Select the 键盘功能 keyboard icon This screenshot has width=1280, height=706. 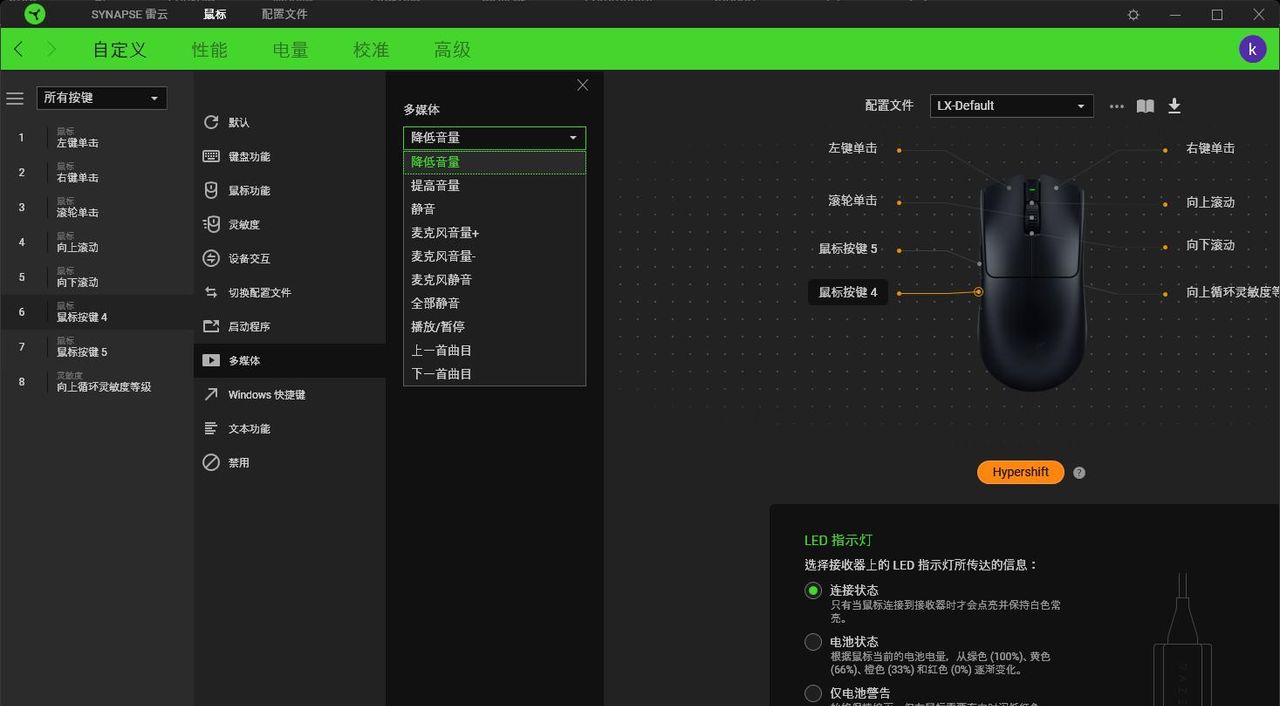coord(211,156)
